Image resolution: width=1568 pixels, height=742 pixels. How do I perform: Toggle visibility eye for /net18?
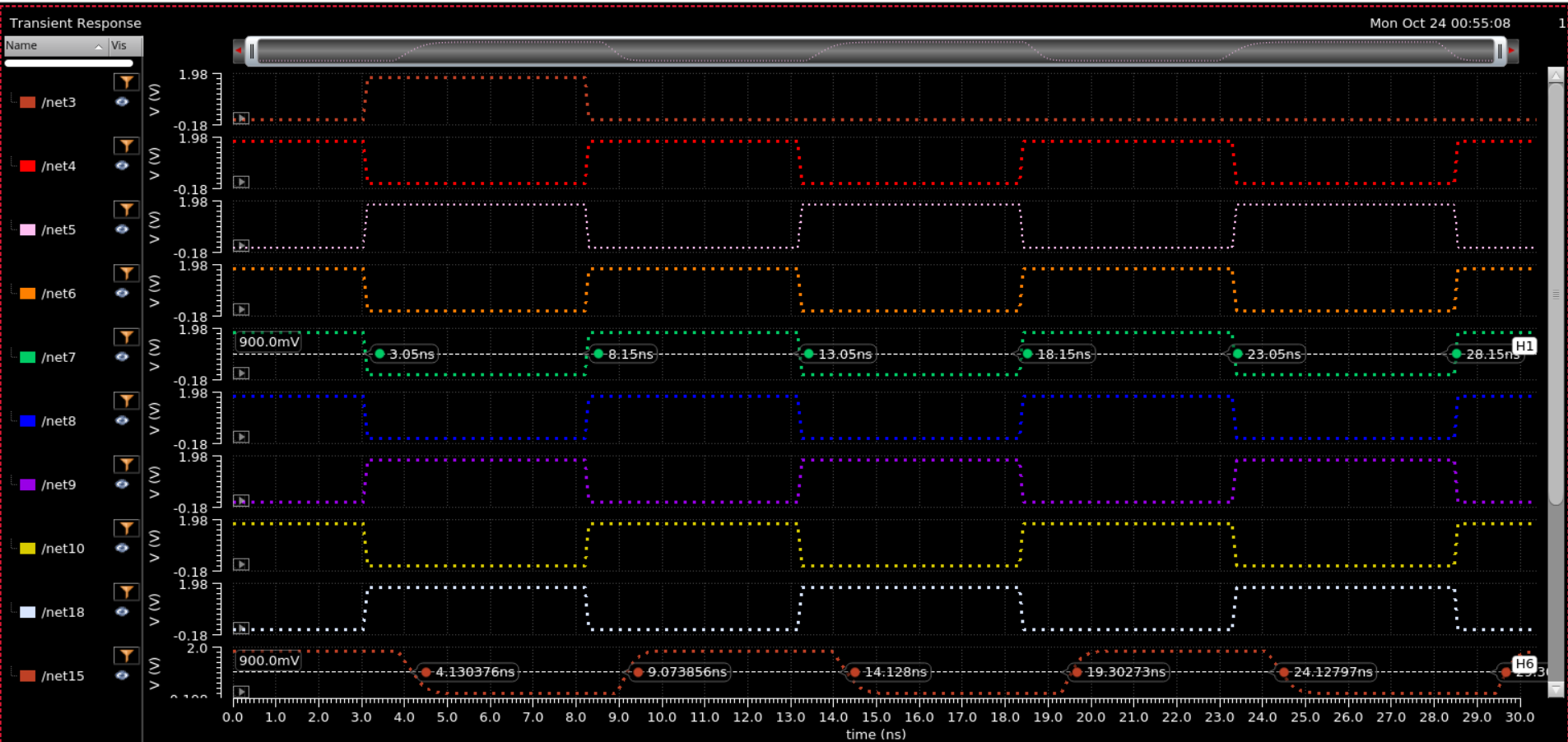[x=122, y=612]
